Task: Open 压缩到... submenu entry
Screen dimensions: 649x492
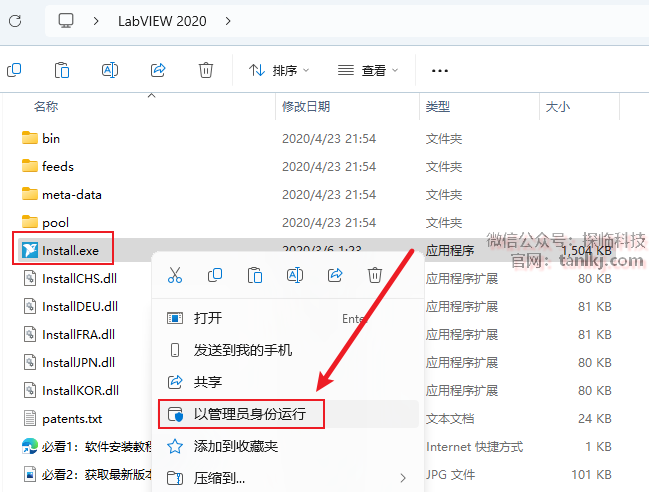Action: 289,478
